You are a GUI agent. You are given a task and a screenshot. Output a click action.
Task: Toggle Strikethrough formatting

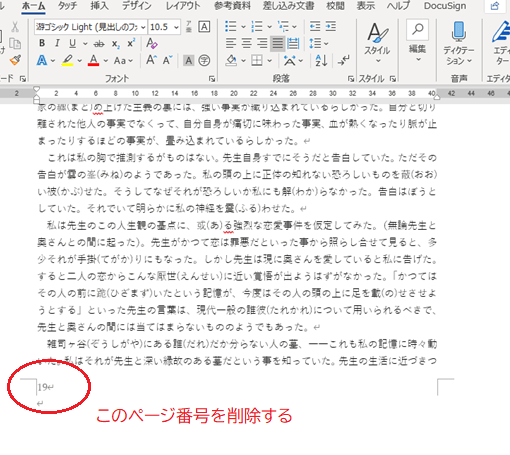point(99,44)
